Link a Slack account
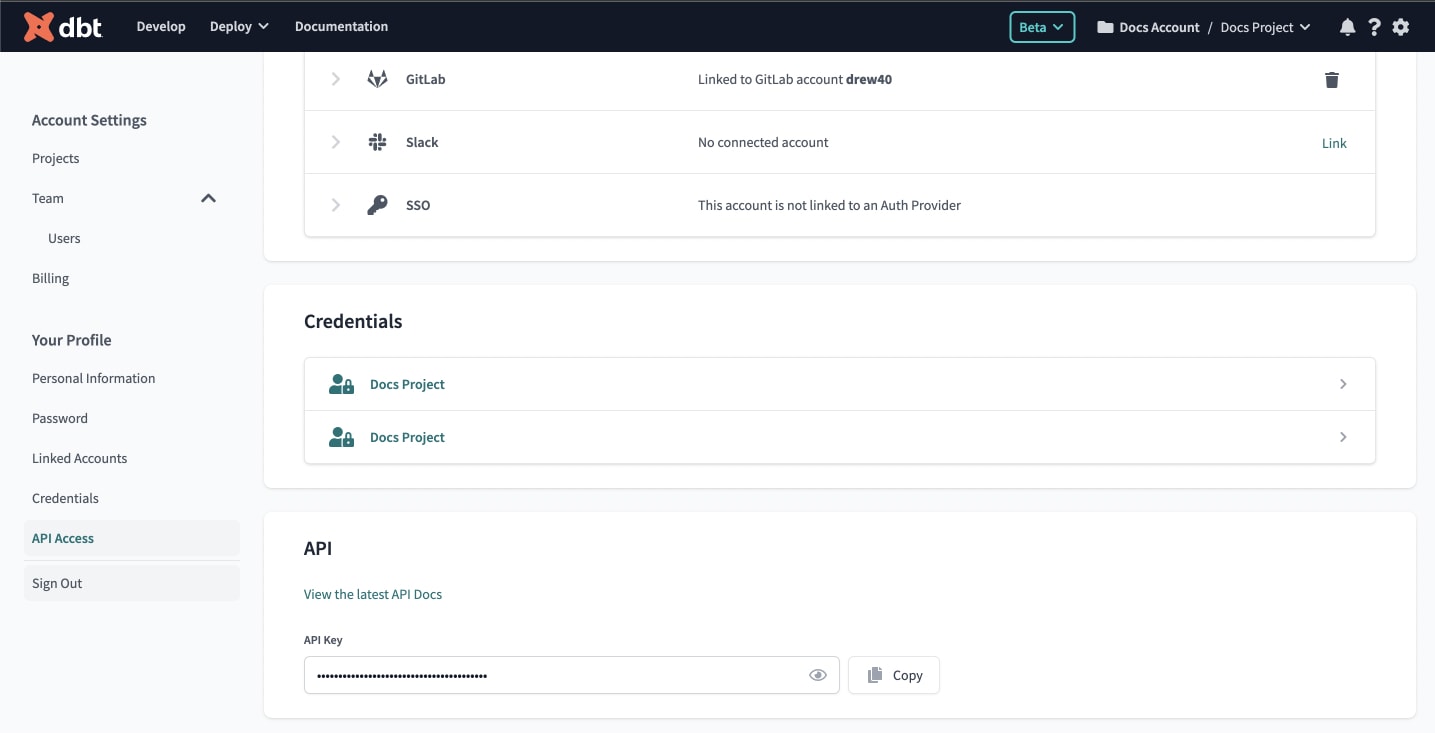The height and width of the screenshot is (733, 1435). click(x=1334, y=142)
